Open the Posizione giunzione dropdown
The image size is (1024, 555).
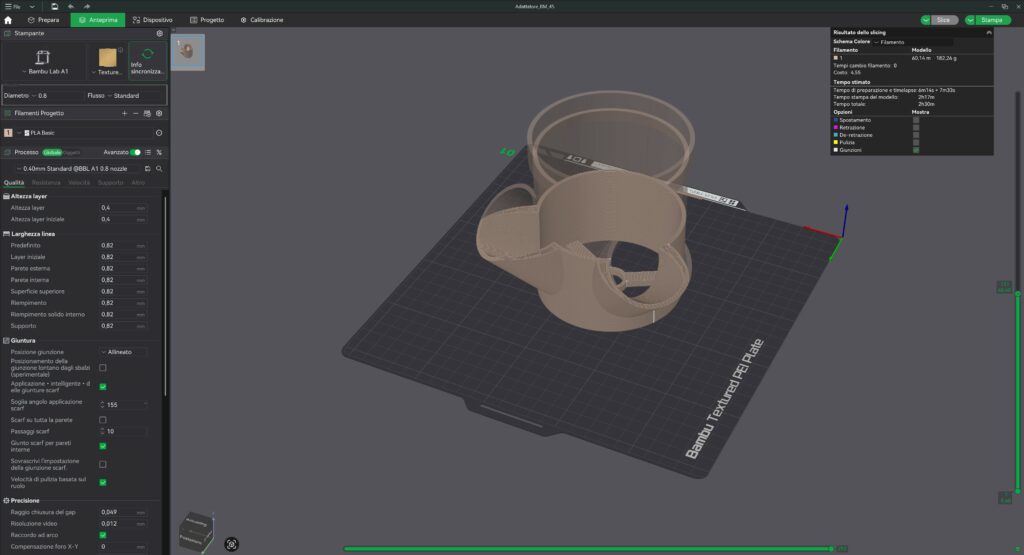pos(122,352)
